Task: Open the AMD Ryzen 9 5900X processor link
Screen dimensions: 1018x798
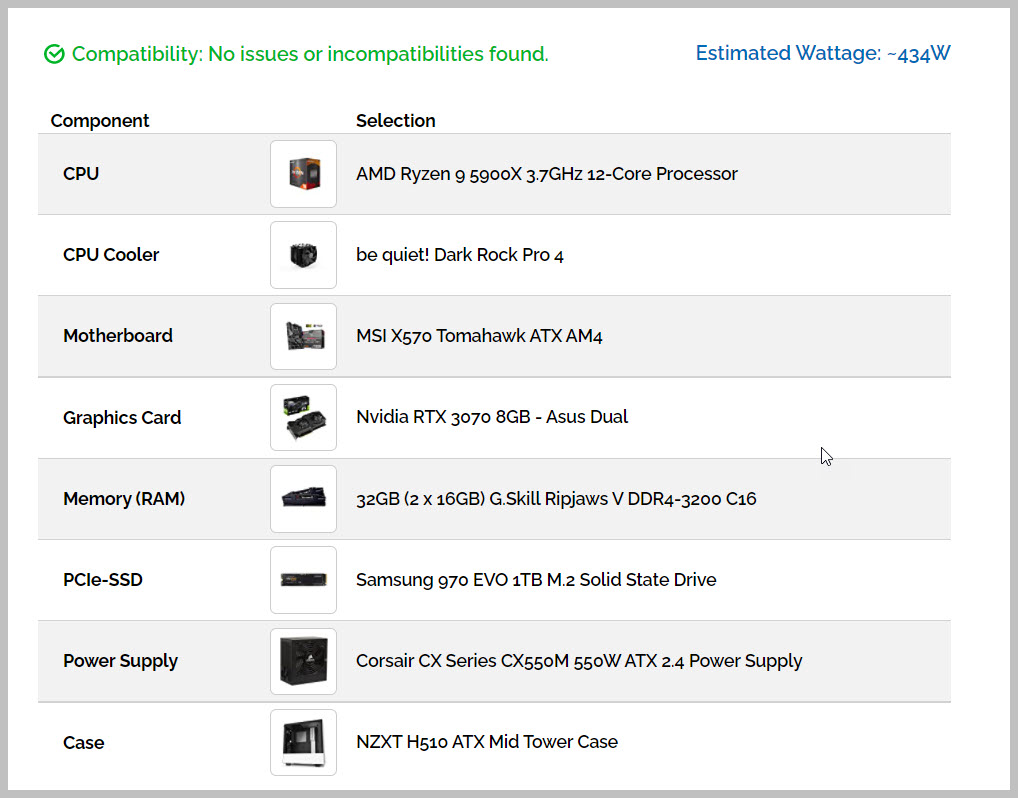Action: [x=546, y=174]
